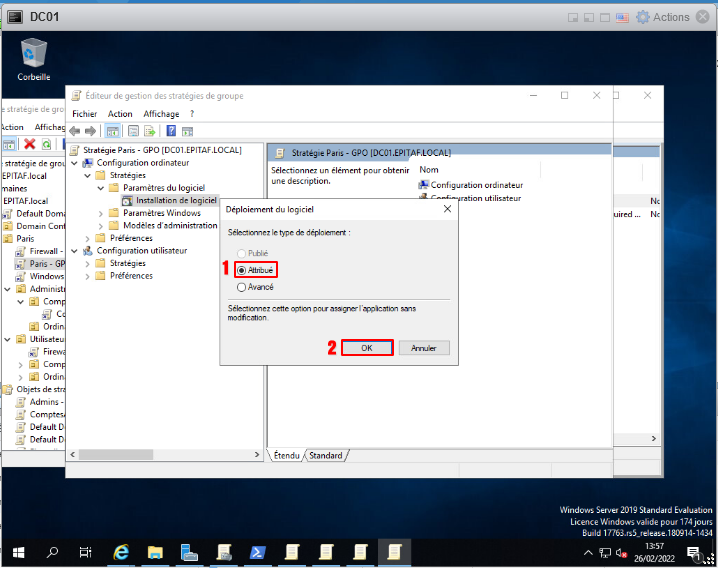Click the Help icon in editor toolbar
Image resolution: width=718 pixels, height=568 pixels.
[172, 131]
